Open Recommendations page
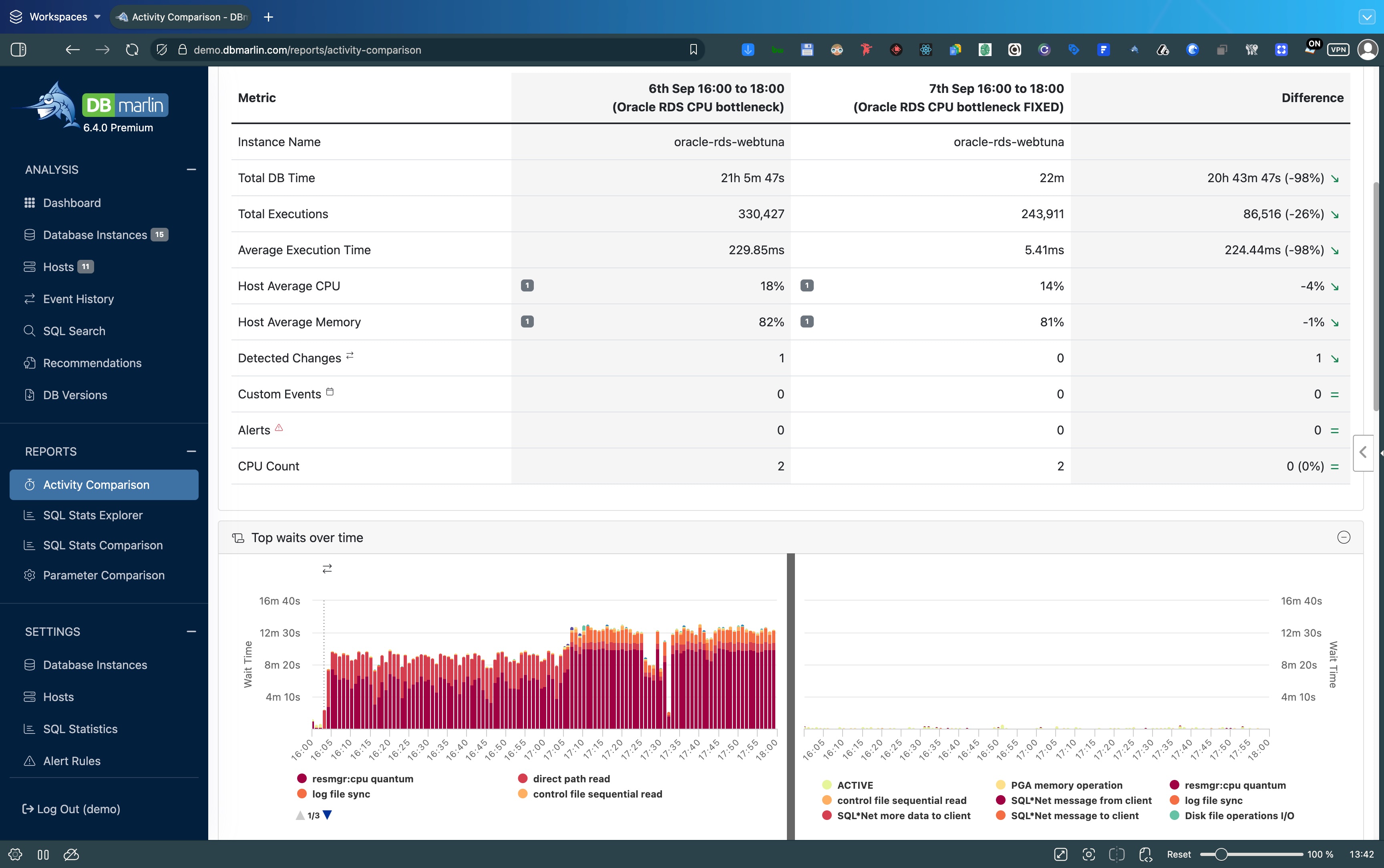The height and width of the screenshot is (868, 1384). [82, 364]
